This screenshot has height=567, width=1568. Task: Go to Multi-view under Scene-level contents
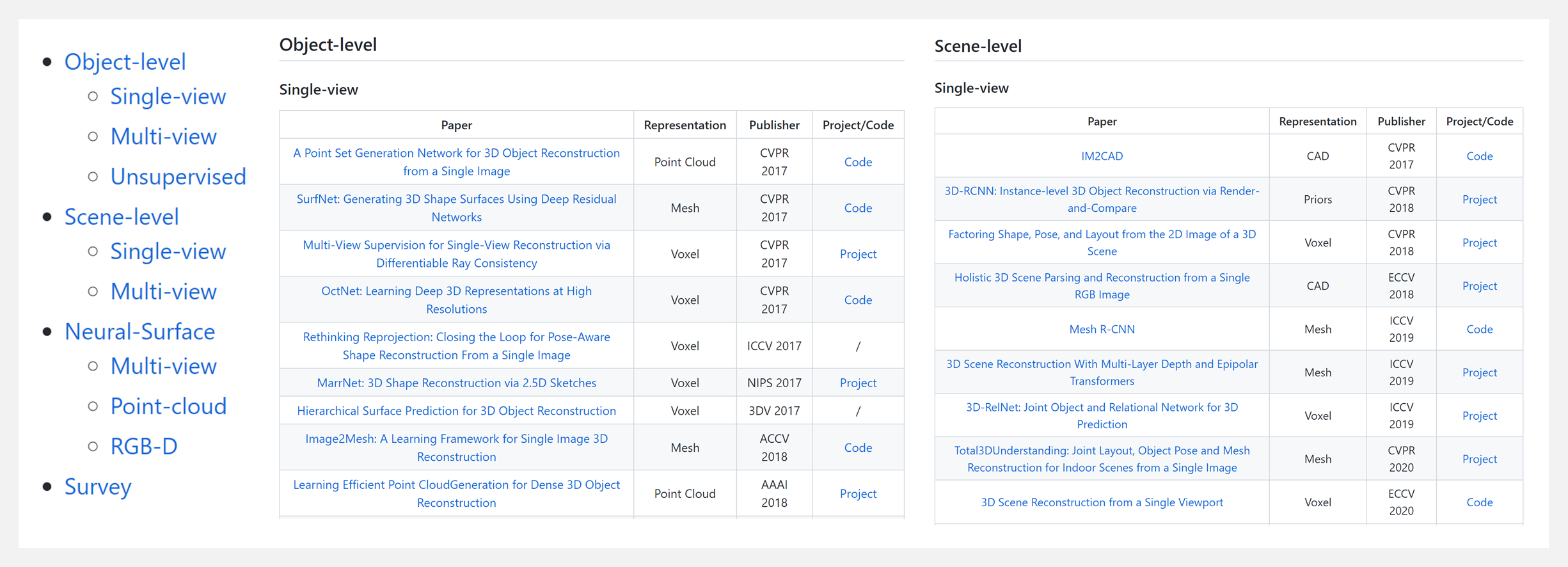point(164,292)
